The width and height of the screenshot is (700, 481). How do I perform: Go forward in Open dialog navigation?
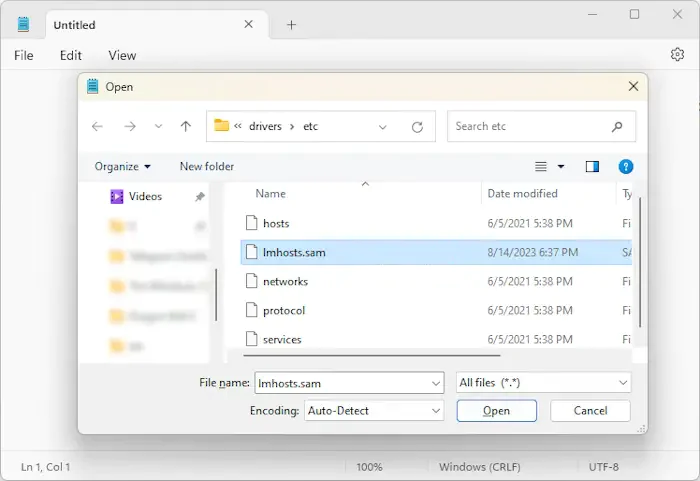pyautogui.click(x=130, y=126)
